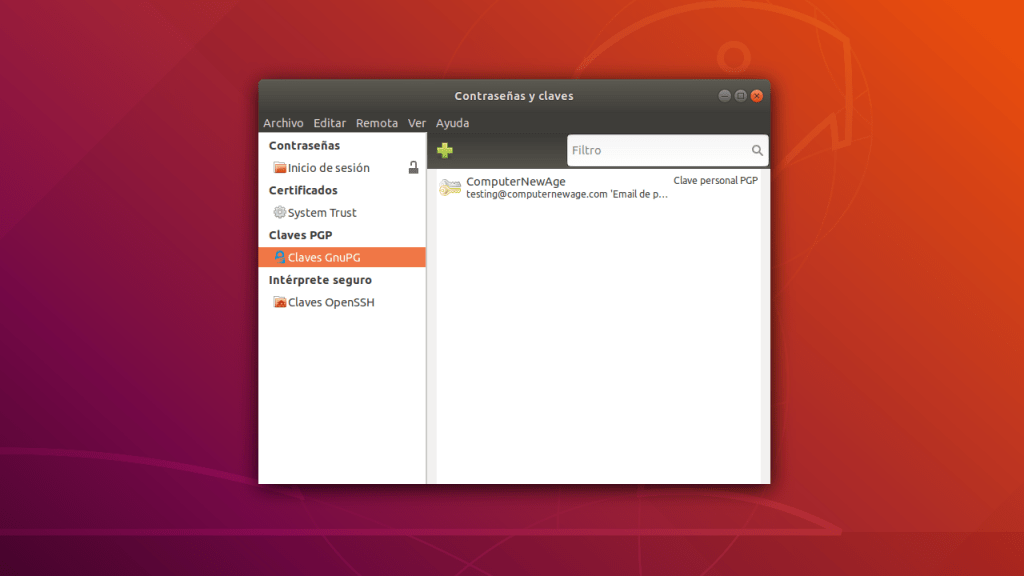Open the Archivo menu
Viewport: 1024px width, 576px height.
click(283, 122)
